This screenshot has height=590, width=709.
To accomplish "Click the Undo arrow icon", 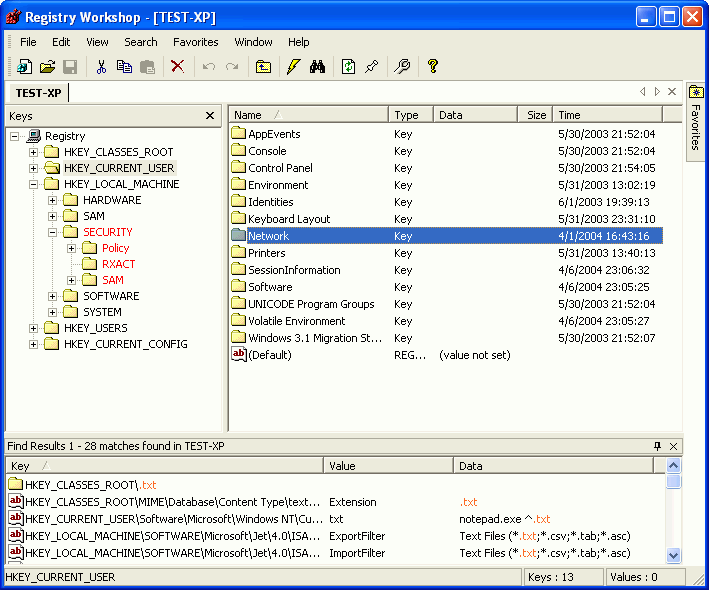I will 208,67.
